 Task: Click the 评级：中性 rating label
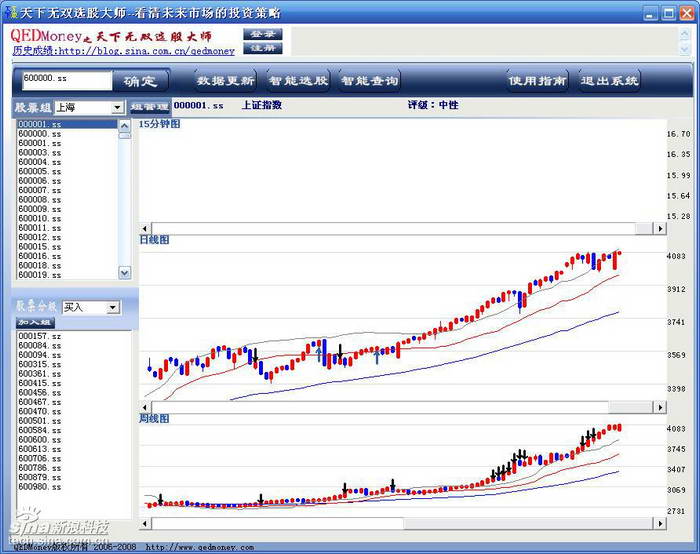tap(433, 105)
